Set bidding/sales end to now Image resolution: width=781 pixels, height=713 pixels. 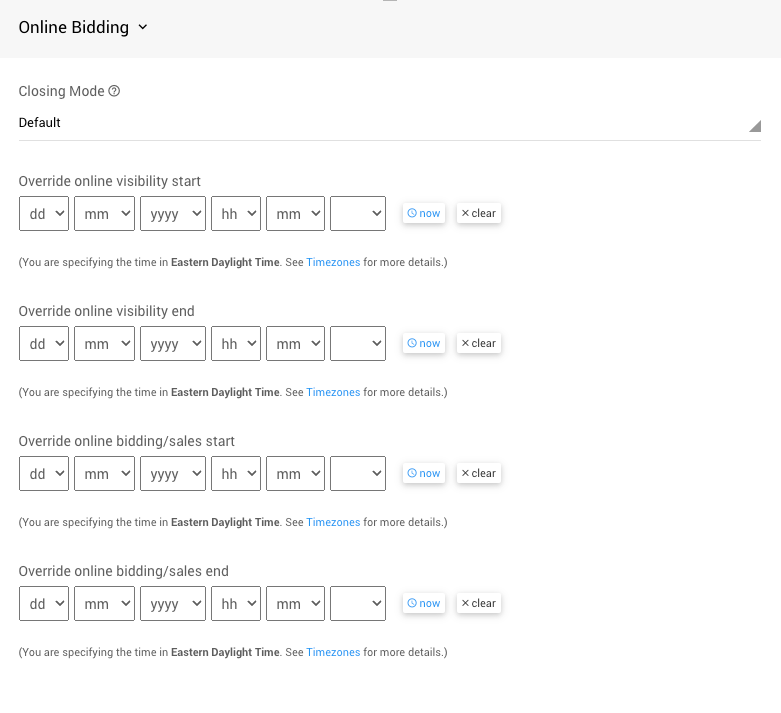423,603
